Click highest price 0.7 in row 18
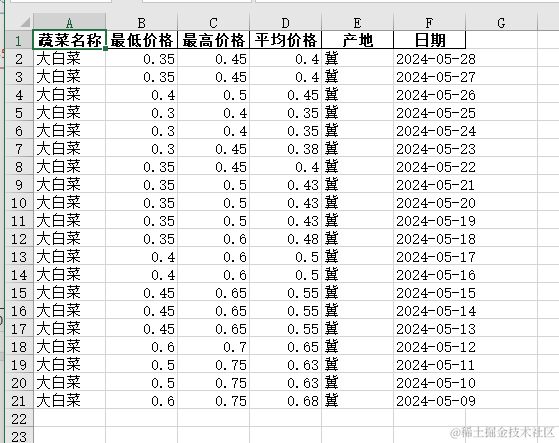Screen dimensions: 559x443 point(214,346)
